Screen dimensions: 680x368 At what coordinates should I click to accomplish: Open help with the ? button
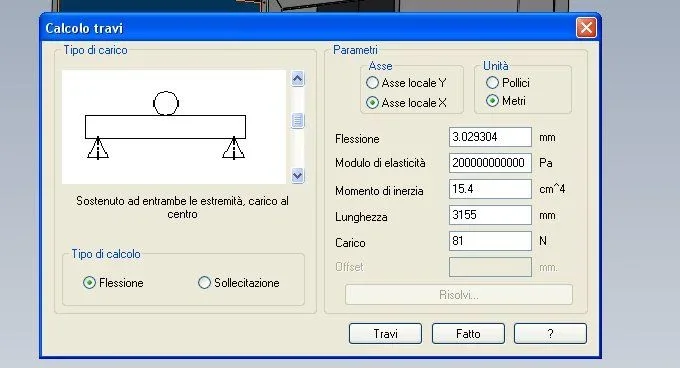tap(550, 334)
